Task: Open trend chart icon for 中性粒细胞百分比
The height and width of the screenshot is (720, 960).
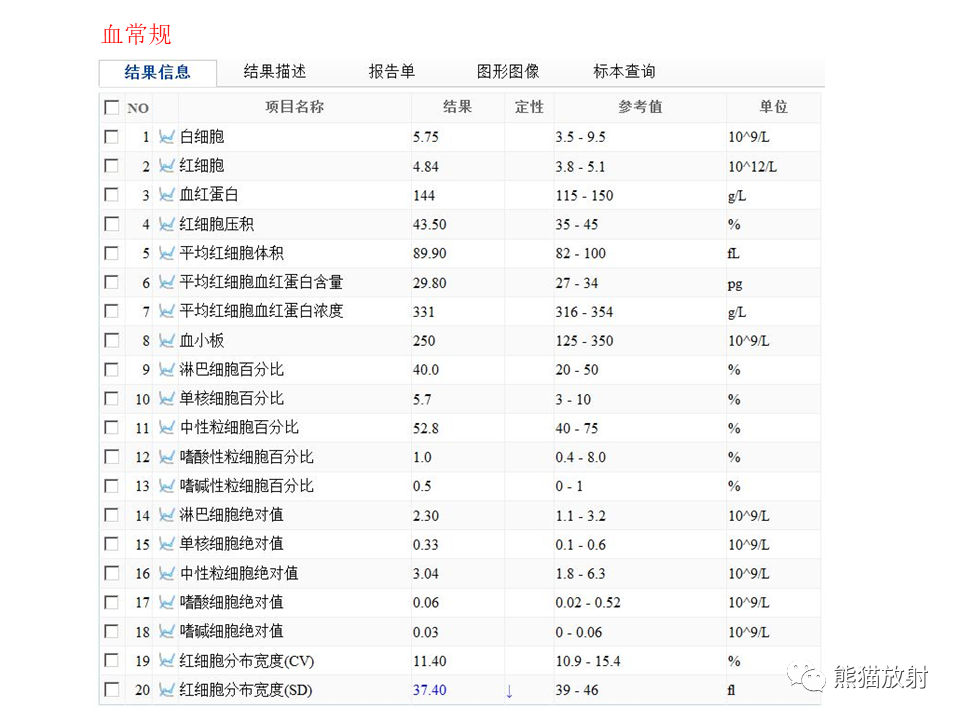Action: (167, 427)
